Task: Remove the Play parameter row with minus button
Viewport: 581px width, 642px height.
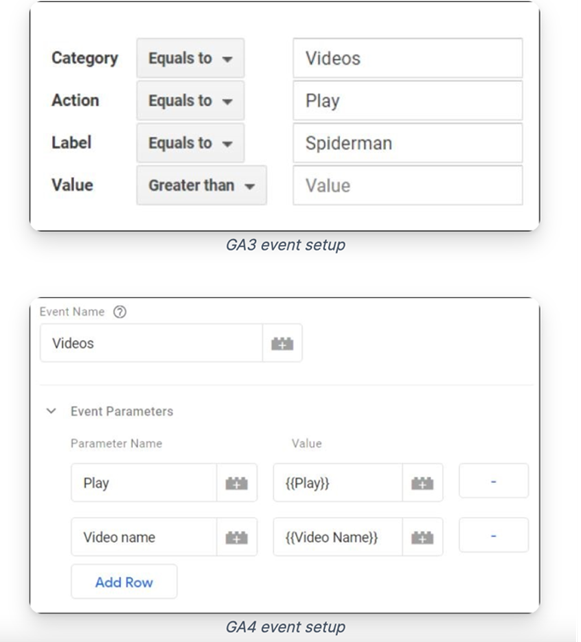Action: pyautogui.click(x=493, y=481)
